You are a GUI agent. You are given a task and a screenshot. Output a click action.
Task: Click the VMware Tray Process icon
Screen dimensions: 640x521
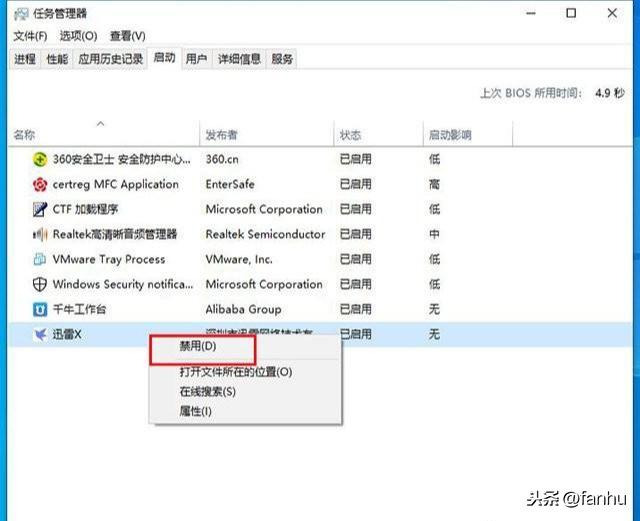(40, 259)
